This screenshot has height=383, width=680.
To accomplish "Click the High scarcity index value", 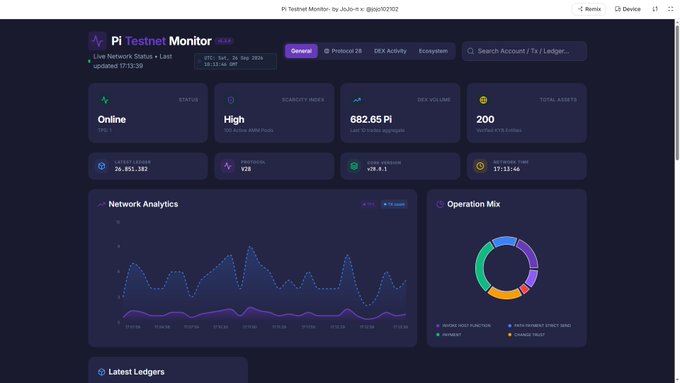I will 234,119.
